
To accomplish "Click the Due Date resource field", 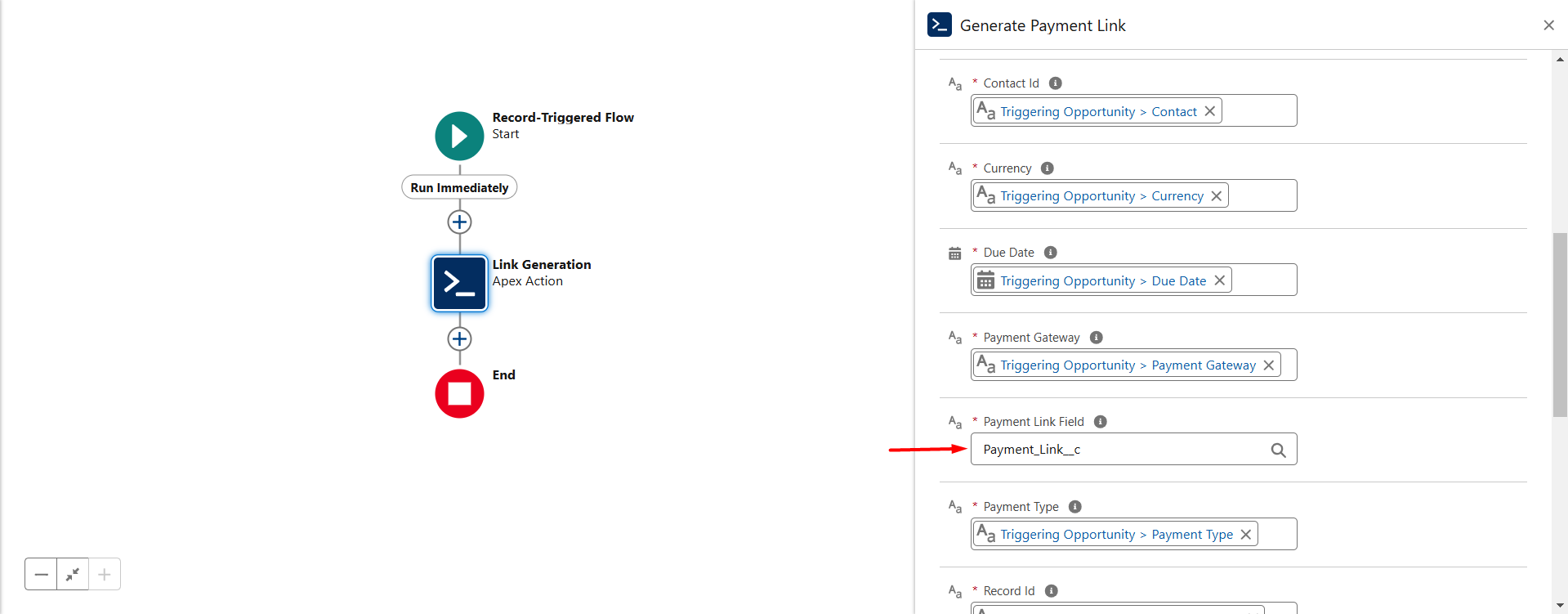I will pyautogui.click(x=1133, y=280).
